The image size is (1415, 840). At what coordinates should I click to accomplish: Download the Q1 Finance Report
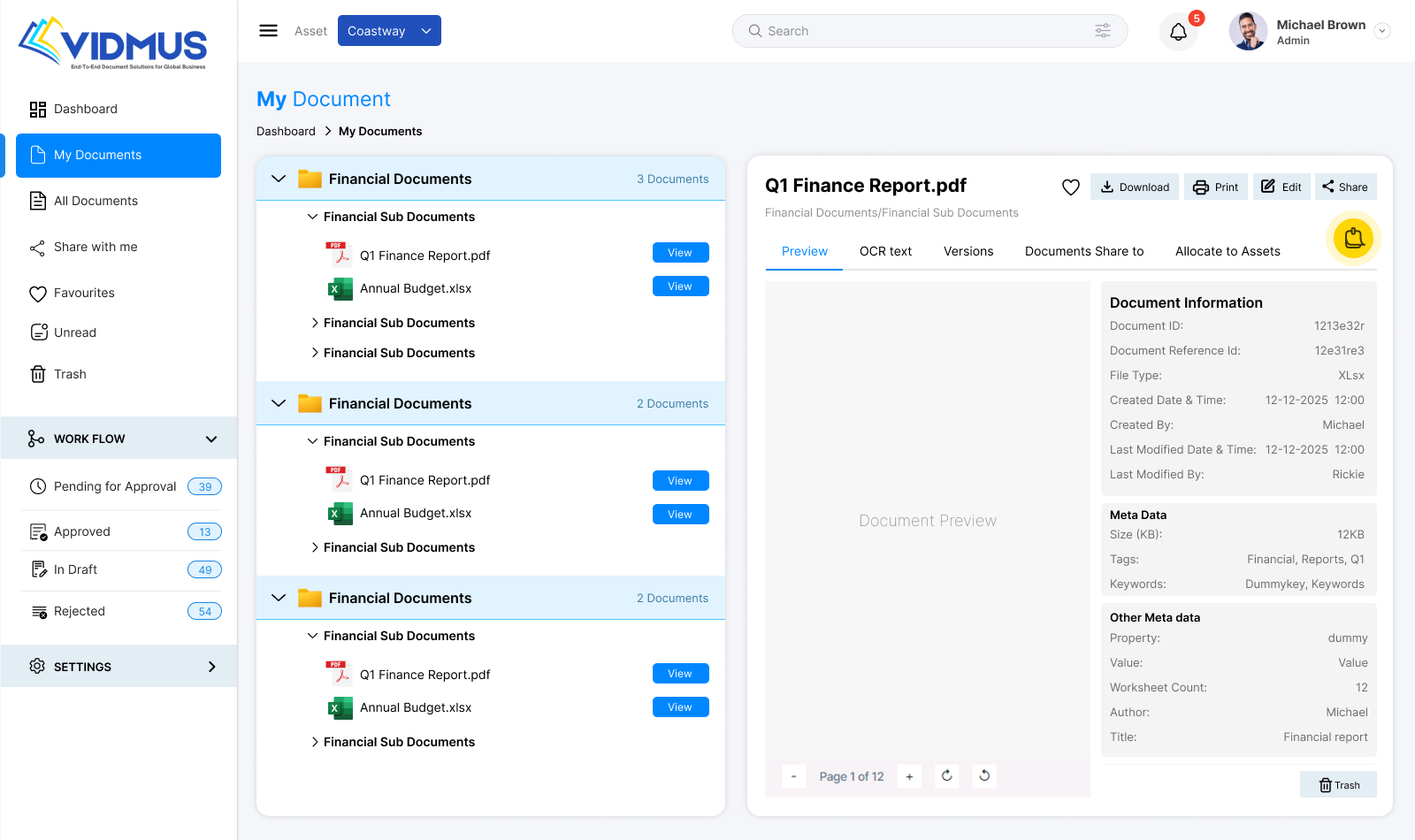click(1134, 187)
